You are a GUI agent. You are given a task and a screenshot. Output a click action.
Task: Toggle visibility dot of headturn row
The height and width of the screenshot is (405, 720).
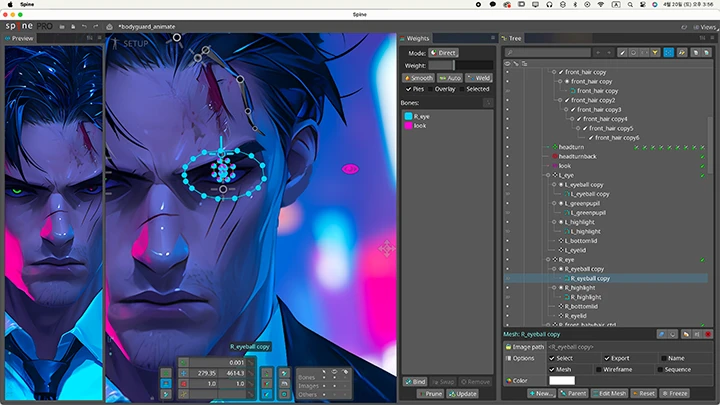point(507,147)
